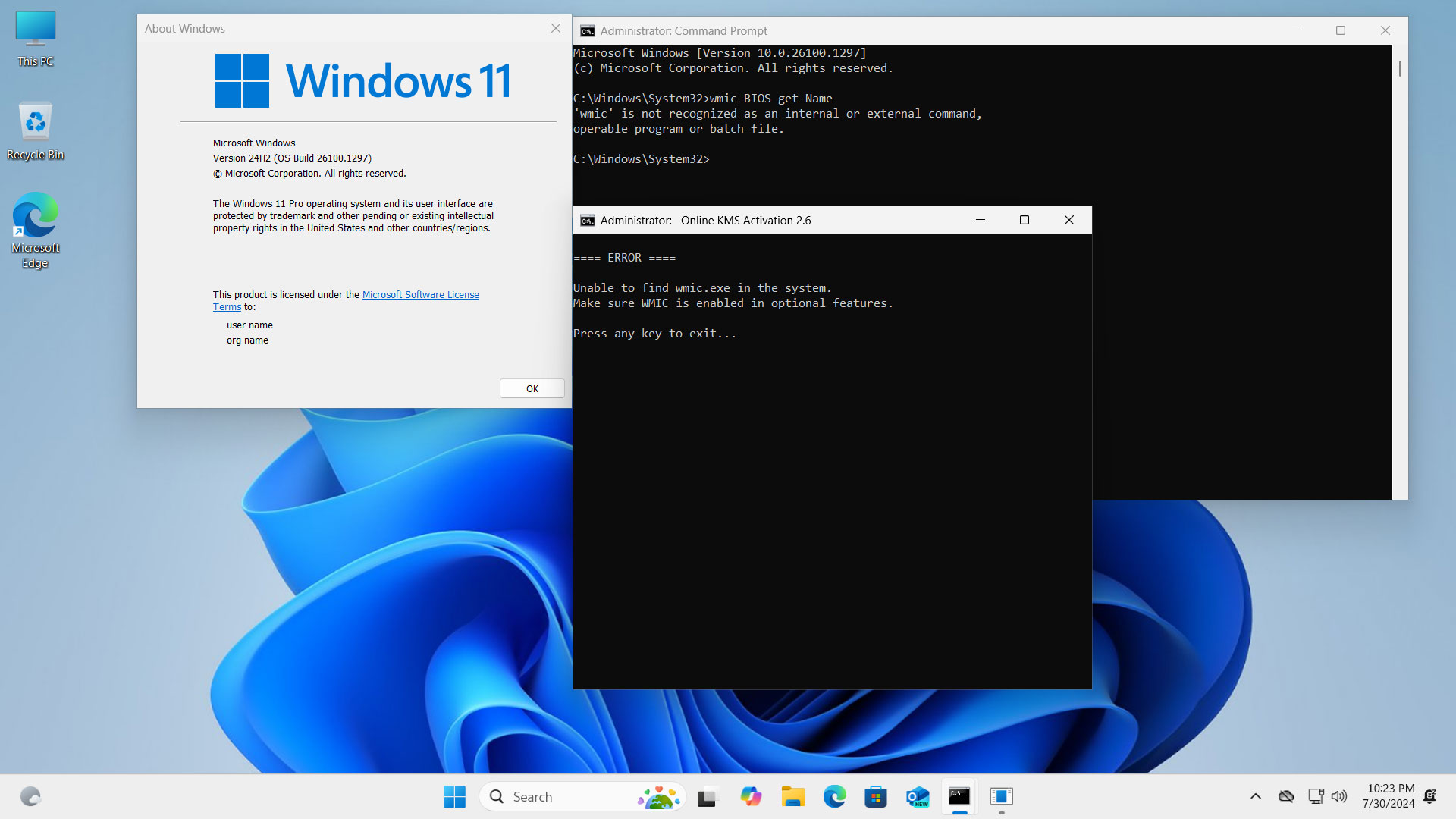Close the About Windows dialog
The image size is (1456, 819).
coord(556,28)
